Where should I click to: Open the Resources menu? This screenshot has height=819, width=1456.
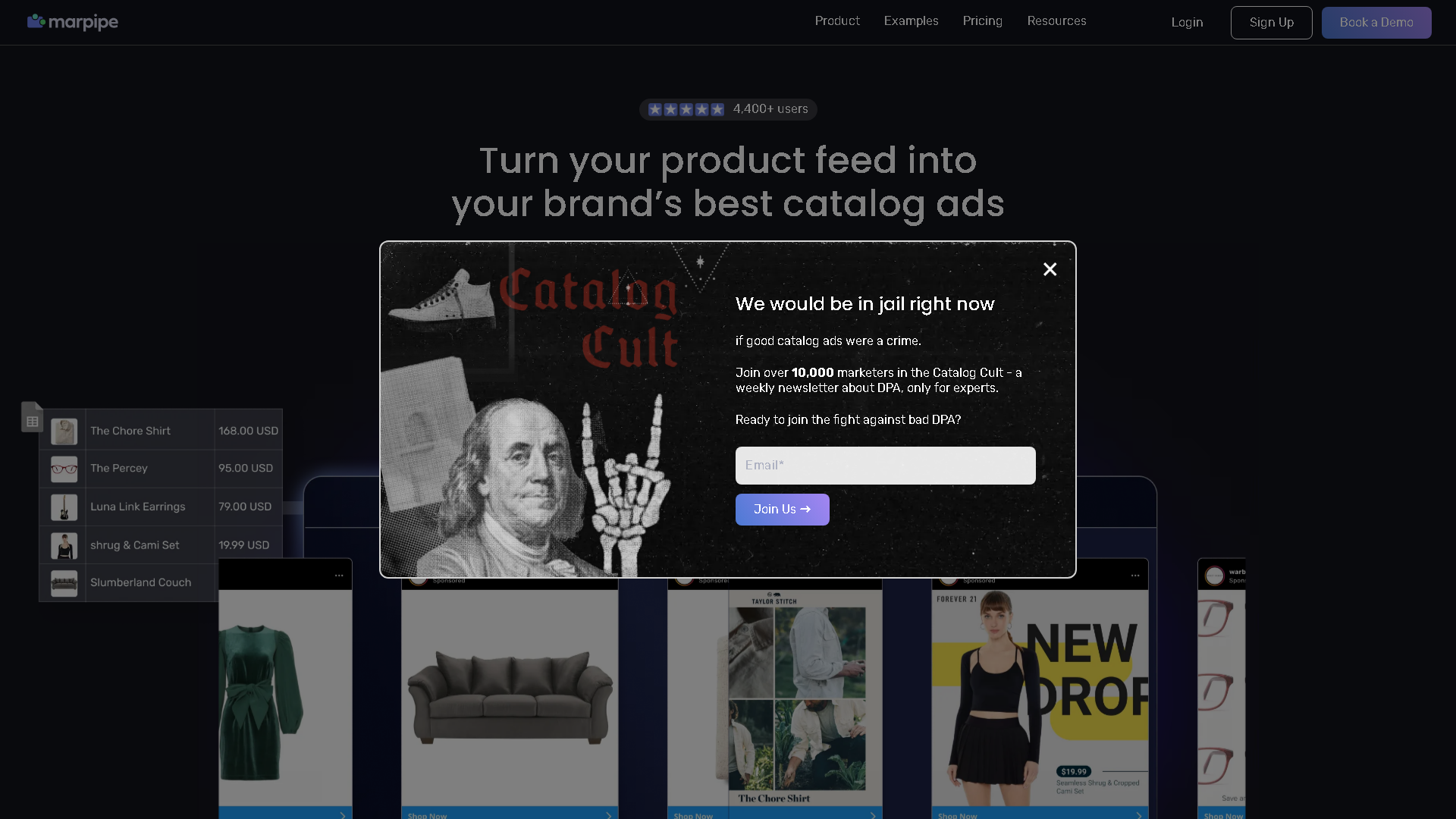1056,21
